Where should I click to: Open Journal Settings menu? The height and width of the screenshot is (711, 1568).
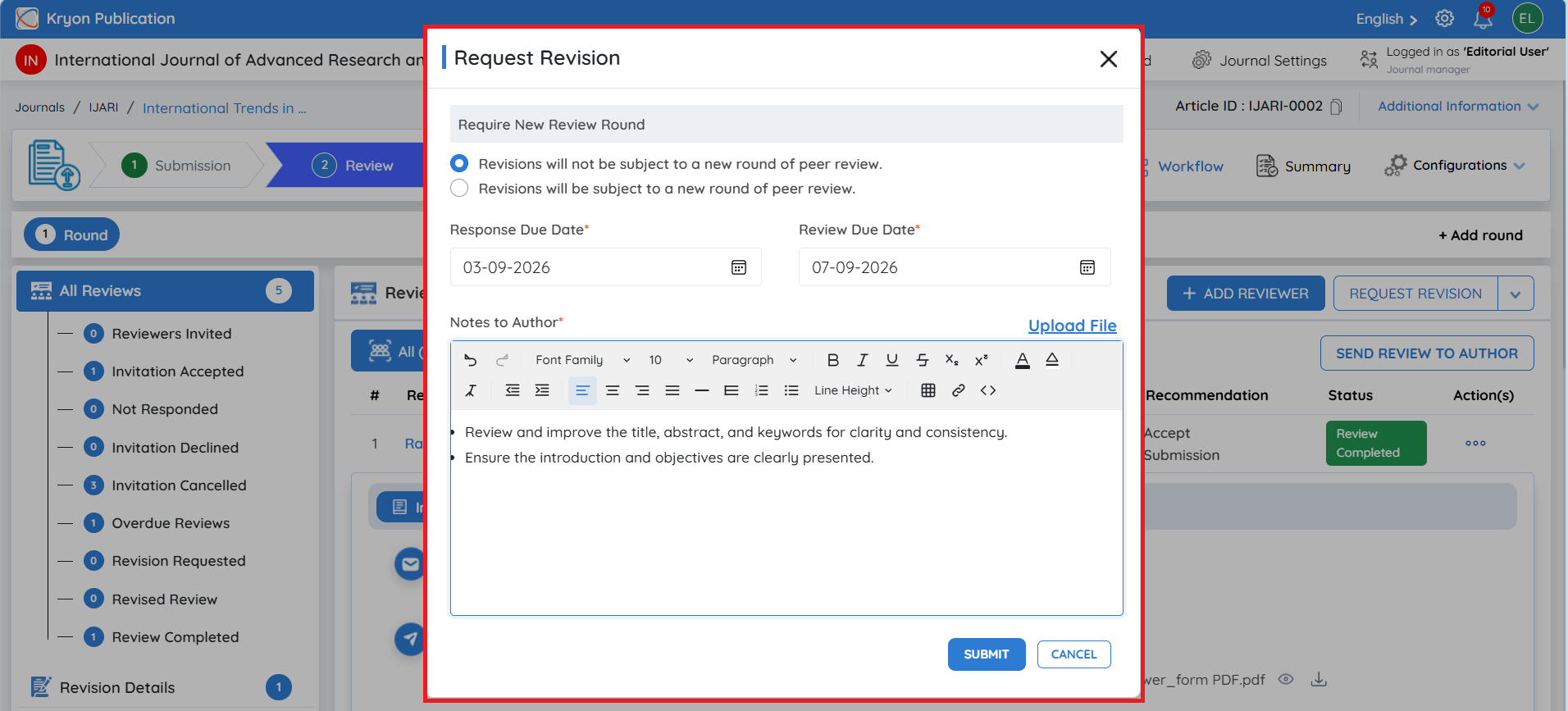pyautogui.click(x=1260, y=61)
